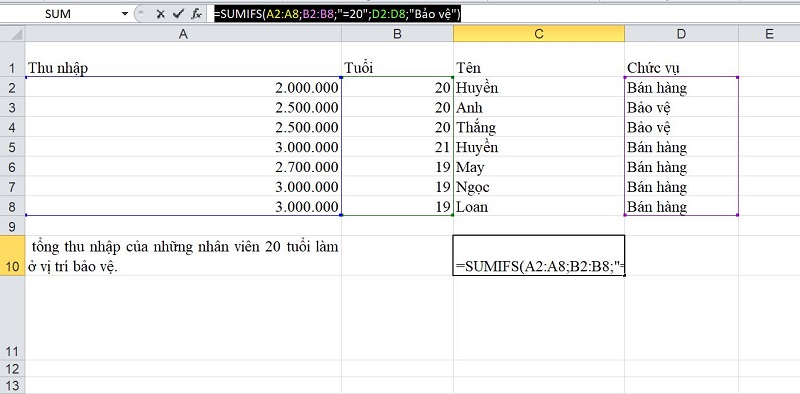800x394 pixels.
Task: Select row 11 header
Action: coord(12,318)
